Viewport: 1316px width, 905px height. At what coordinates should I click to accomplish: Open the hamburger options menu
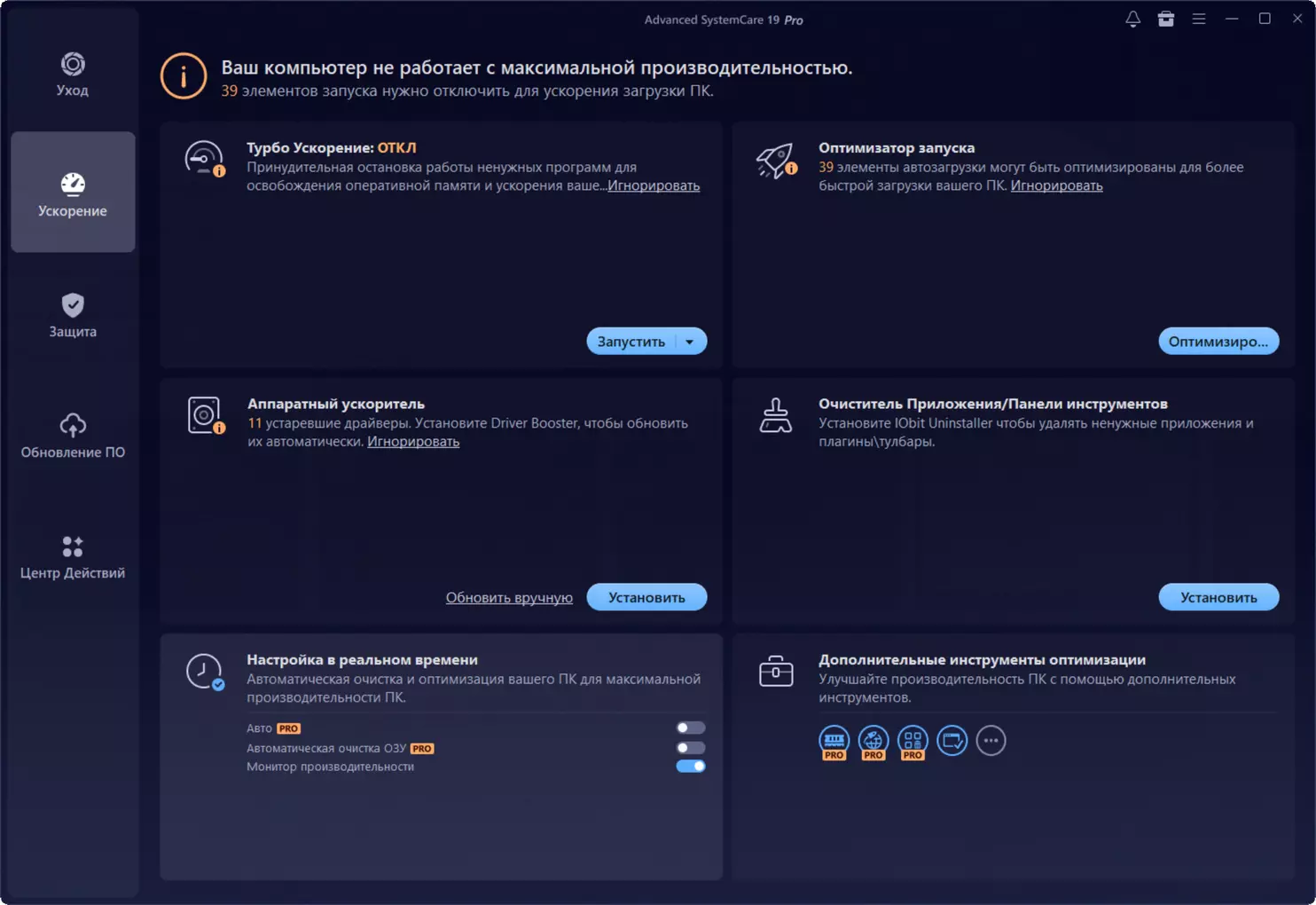point(1198,19)
